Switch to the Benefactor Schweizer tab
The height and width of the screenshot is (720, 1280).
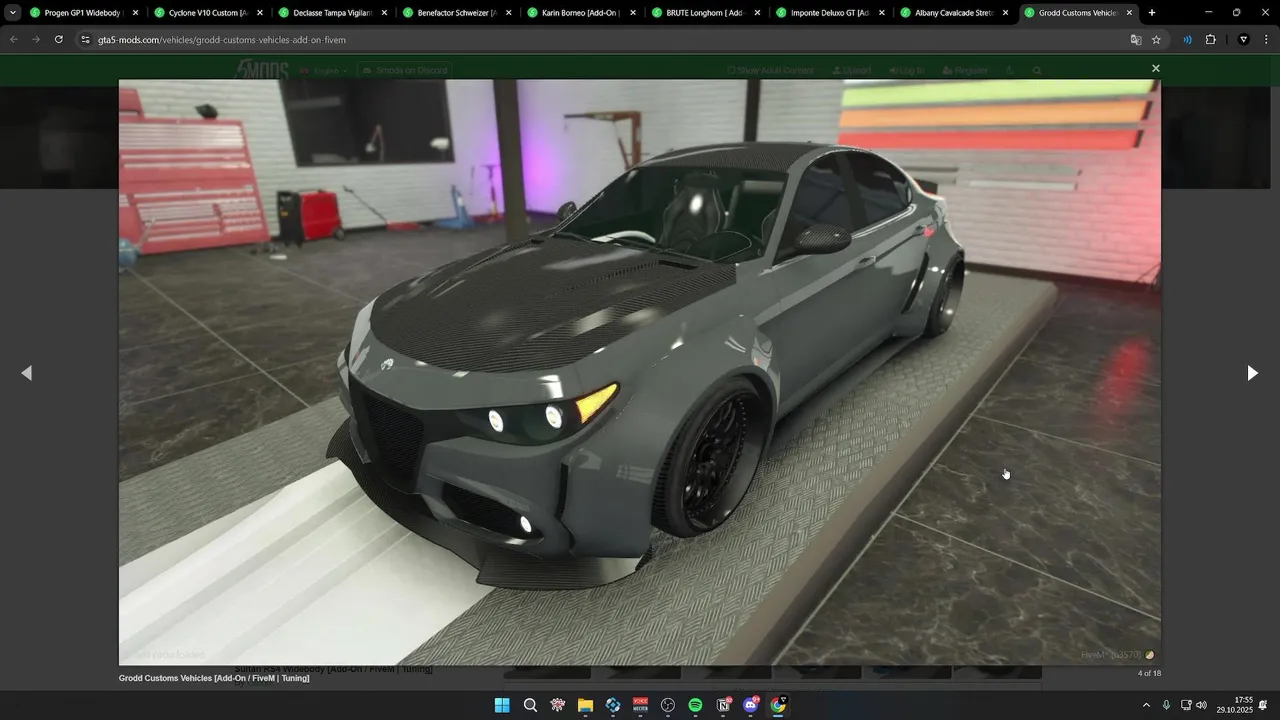tap(455, 13)
